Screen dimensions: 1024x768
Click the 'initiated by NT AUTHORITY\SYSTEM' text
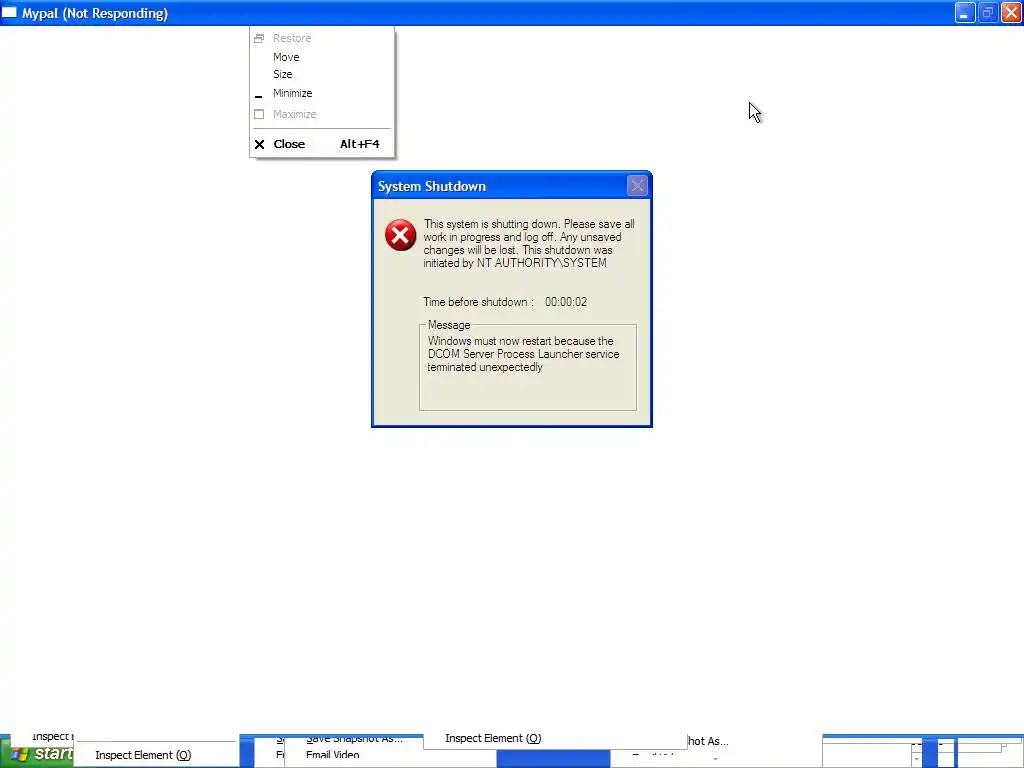[x=515, y=263]
